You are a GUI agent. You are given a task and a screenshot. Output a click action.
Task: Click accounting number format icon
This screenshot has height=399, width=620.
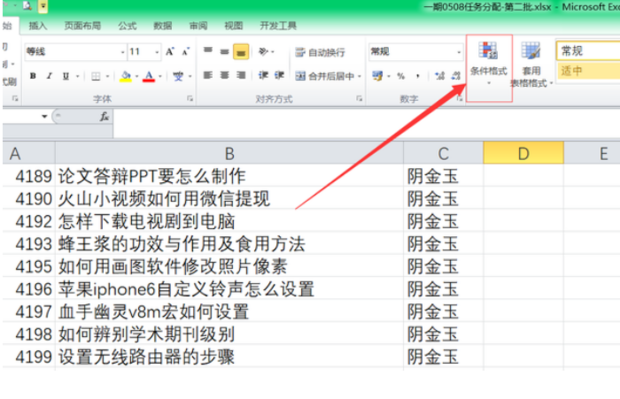(x=378, y=76)
